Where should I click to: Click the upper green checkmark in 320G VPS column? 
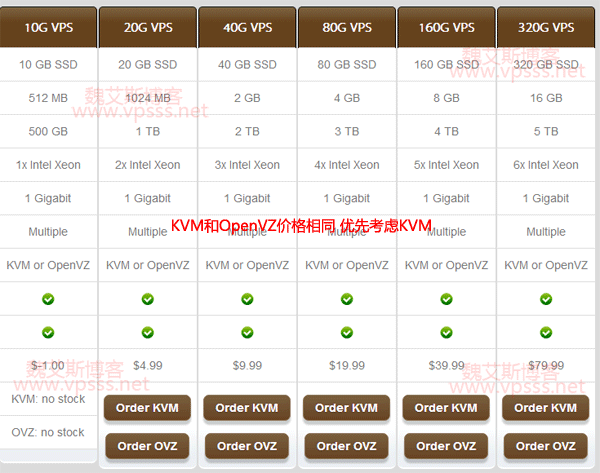(x=546, y=299)
